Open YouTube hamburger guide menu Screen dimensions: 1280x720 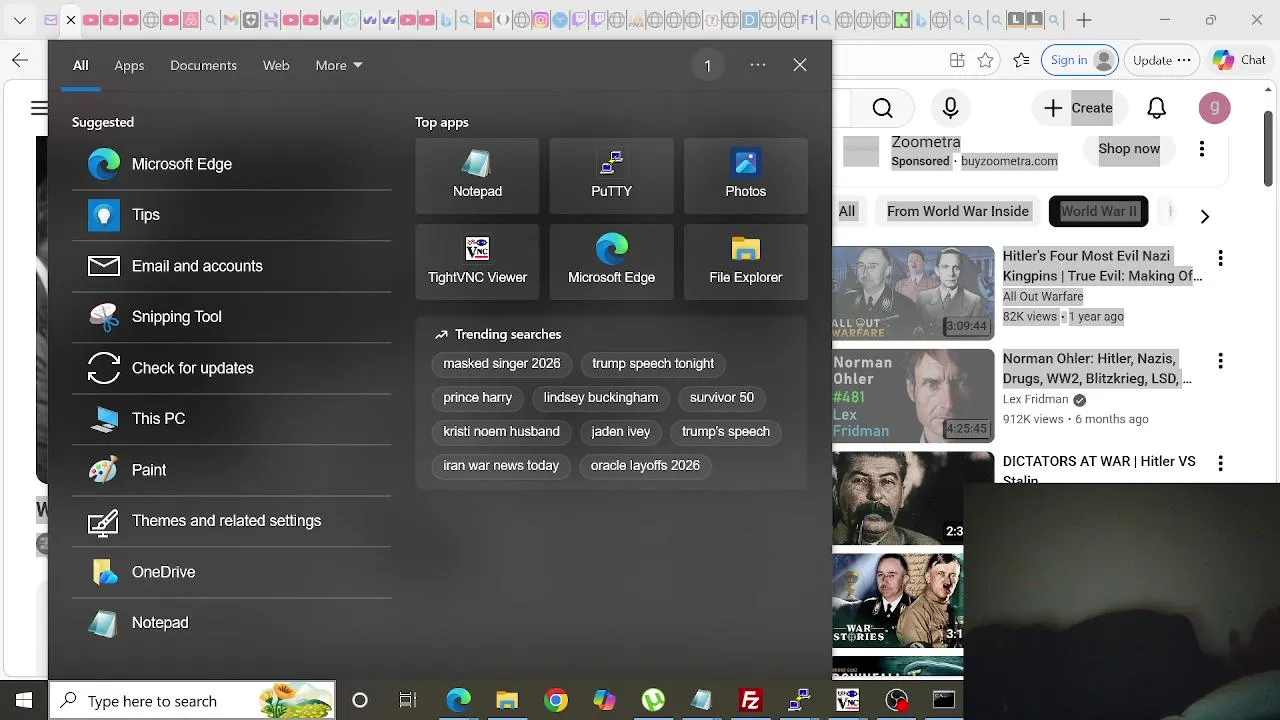(x=39, y=108)
